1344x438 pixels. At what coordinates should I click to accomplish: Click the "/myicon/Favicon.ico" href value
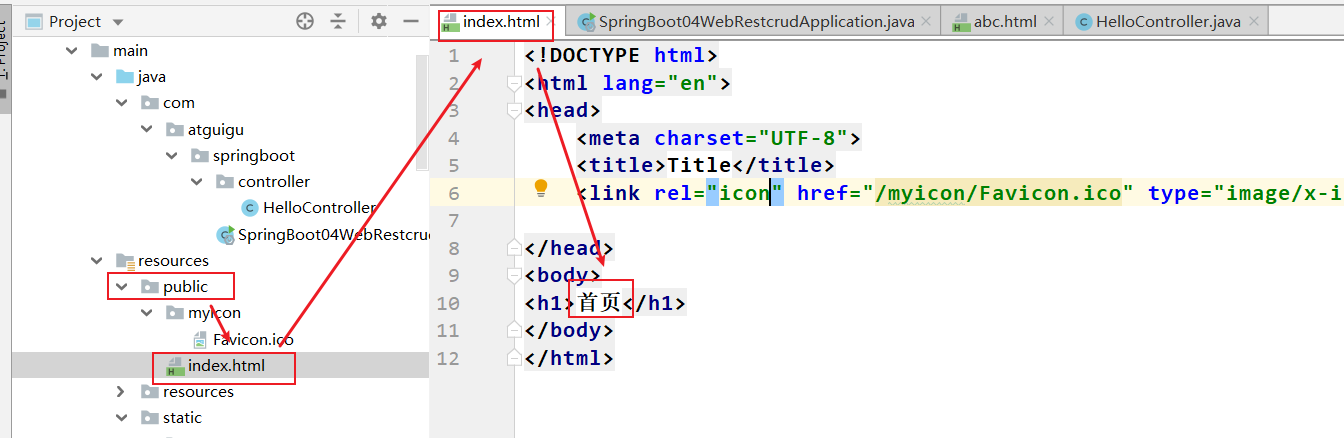point(997,193)
